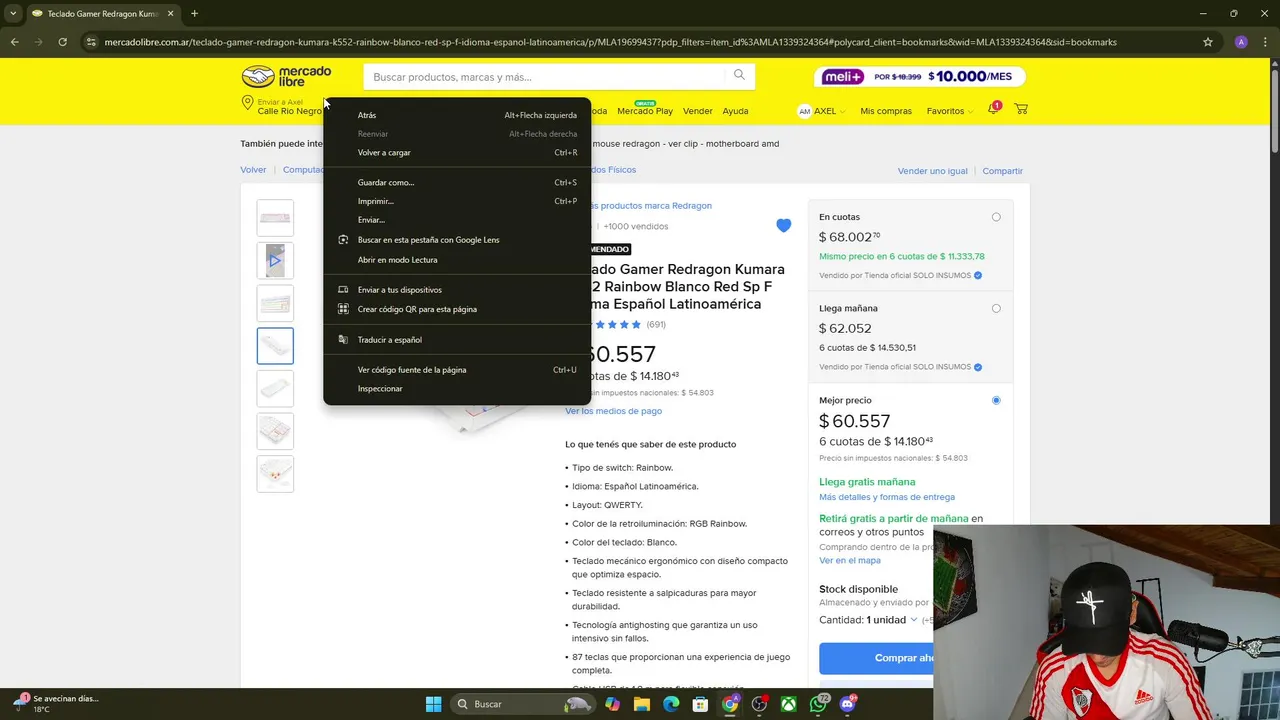Choose "Guardar como..." in context menu
Image resolution: width=1280 pixels, height=720 pixels.
(x=457, y=183)
